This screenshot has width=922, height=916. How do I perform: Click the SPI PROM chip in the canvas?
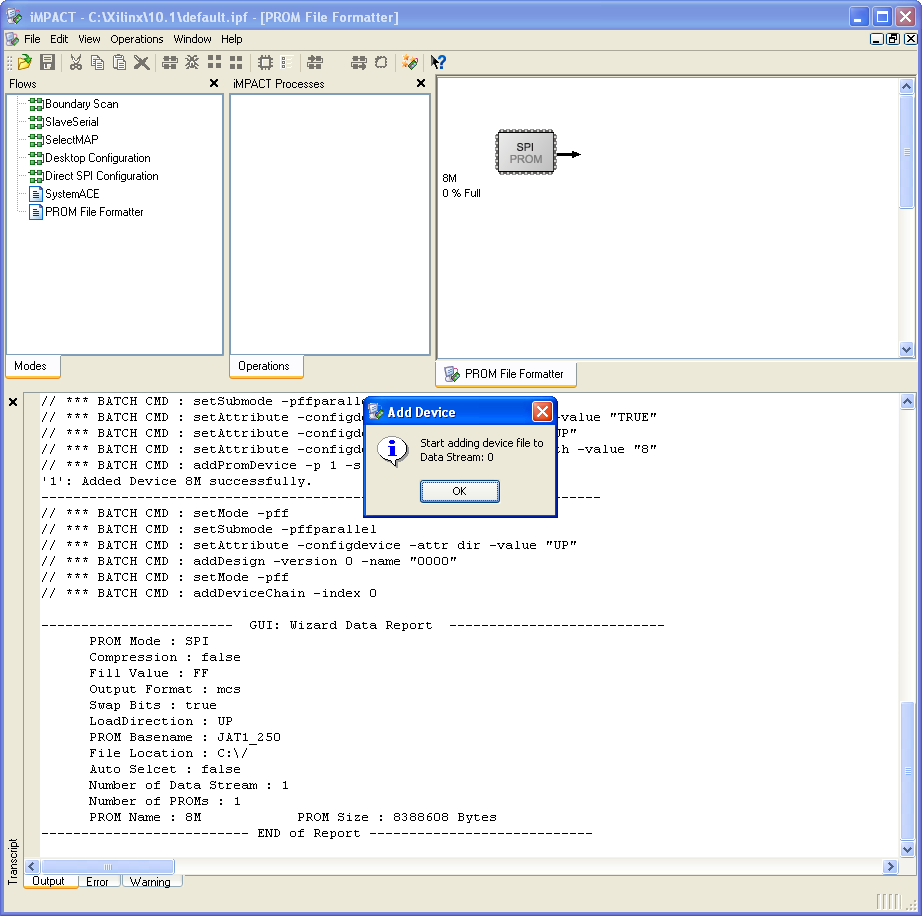pyautogui.click(x=526, y=152)
